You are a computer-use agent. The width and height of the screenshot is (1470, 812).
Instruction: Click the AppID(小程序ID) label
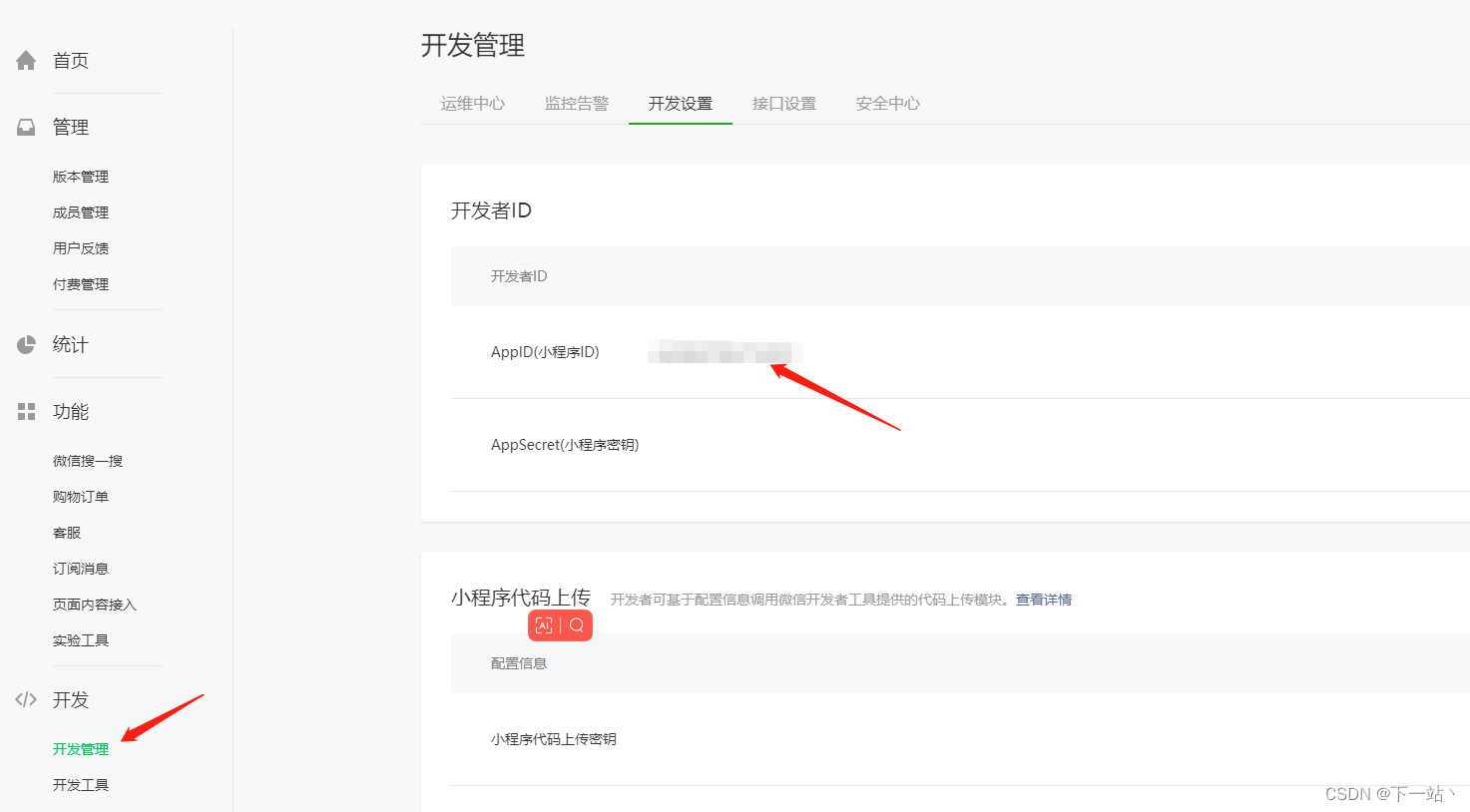coord(545,352)
